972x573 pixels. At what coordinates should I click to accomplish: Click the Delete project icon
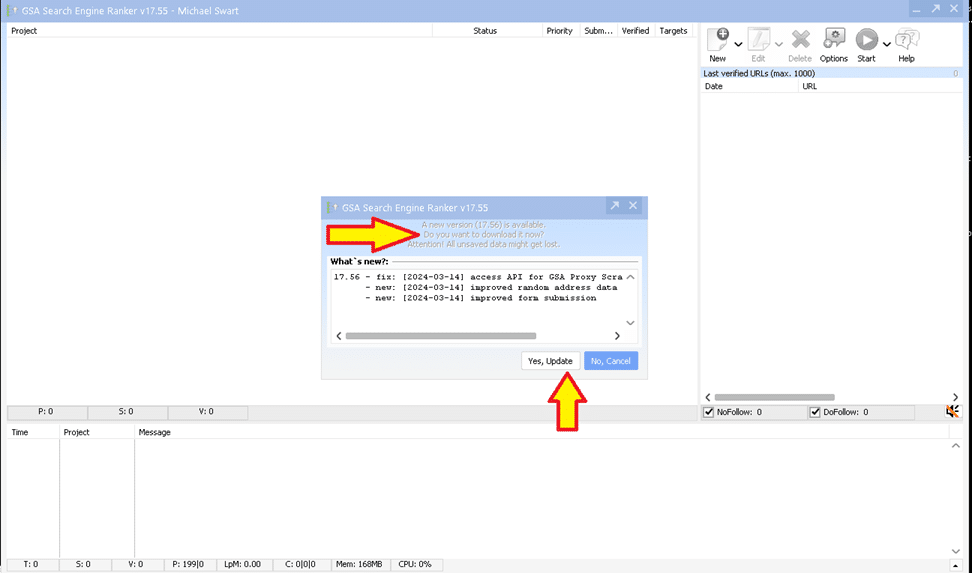pyautogui.click(x=800, y=40)
